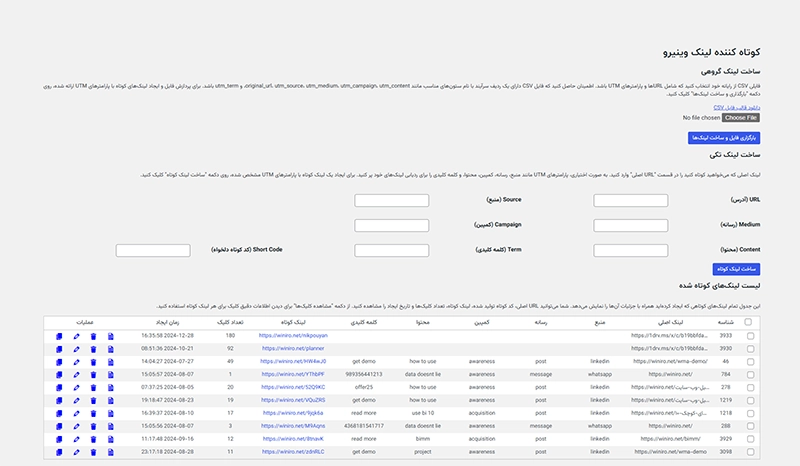800x466 pixels.
Task: Edit the bimm link row ID 3929
Action: coord(77,439)
